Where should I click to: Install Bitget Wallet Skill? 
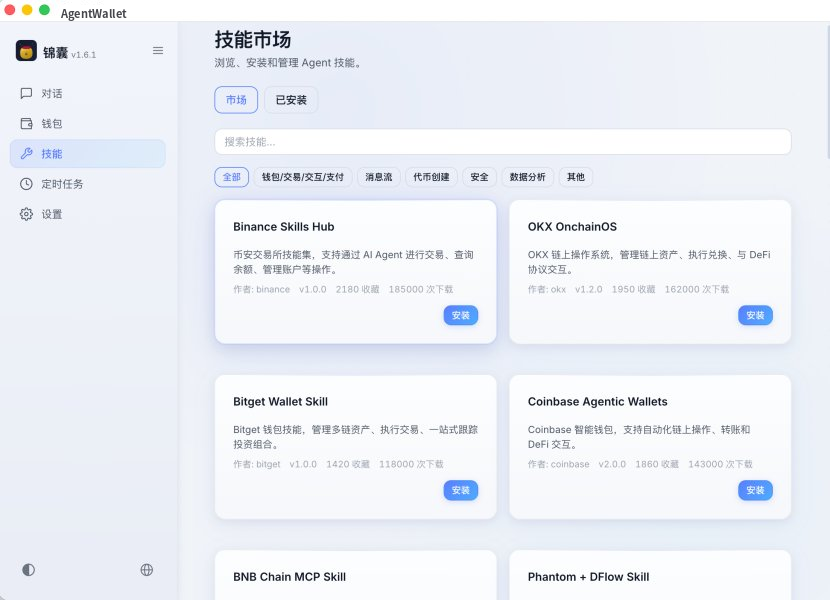[461, 490]
